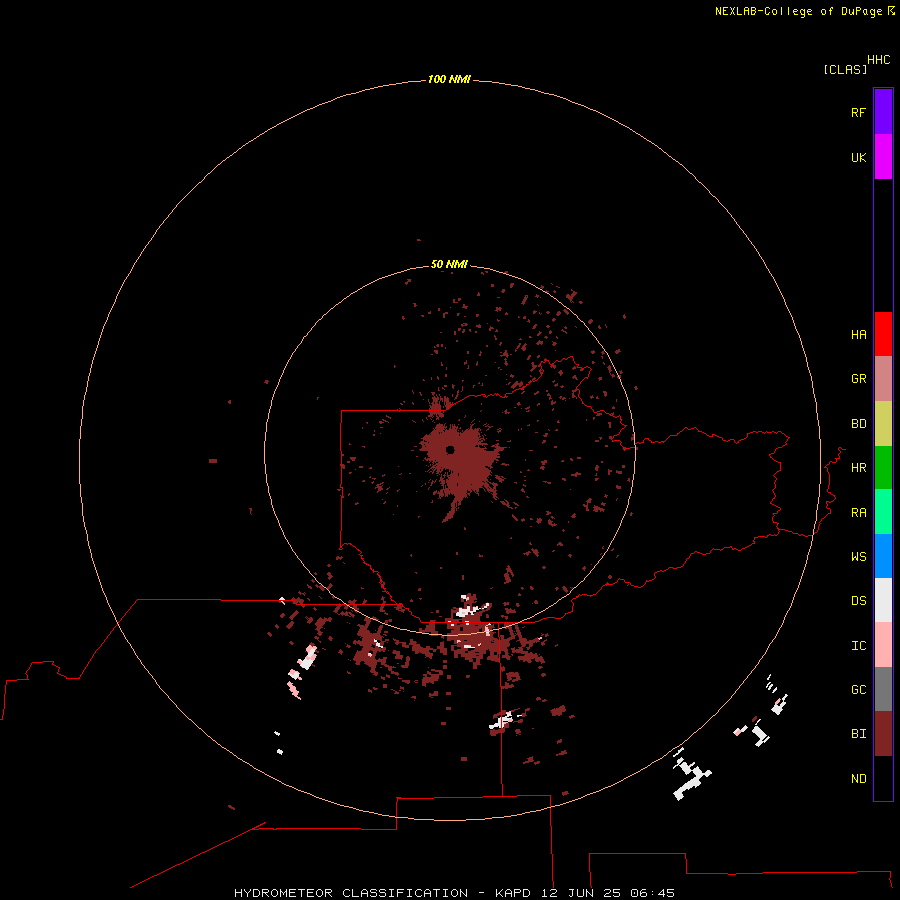Click the HA legend label
This screenshot has width=900, height=900.
point(858,335)
